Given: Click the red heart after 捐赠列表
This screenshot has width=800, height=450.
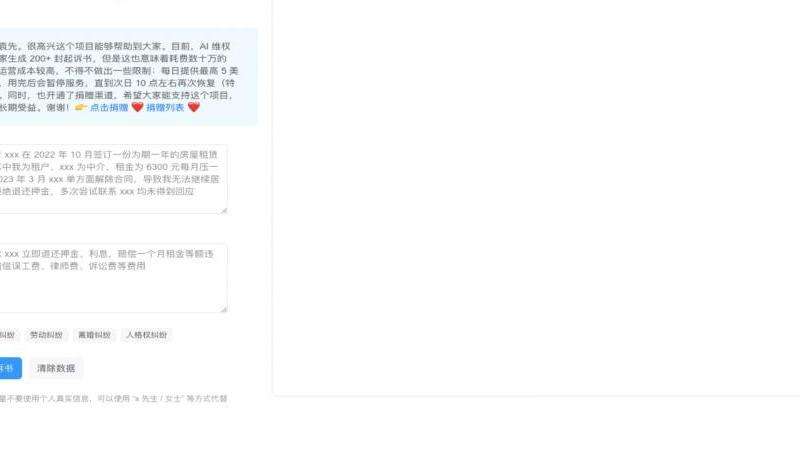Looking at the screenshot, I should [x=193, y=107].
